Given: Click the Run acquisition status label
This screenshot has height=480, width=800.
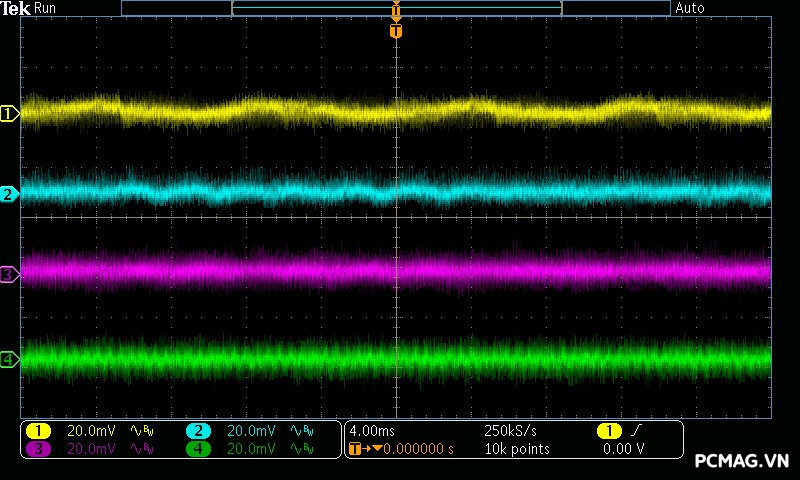Looking at the screenshot, I should click(x=47, y=8).
